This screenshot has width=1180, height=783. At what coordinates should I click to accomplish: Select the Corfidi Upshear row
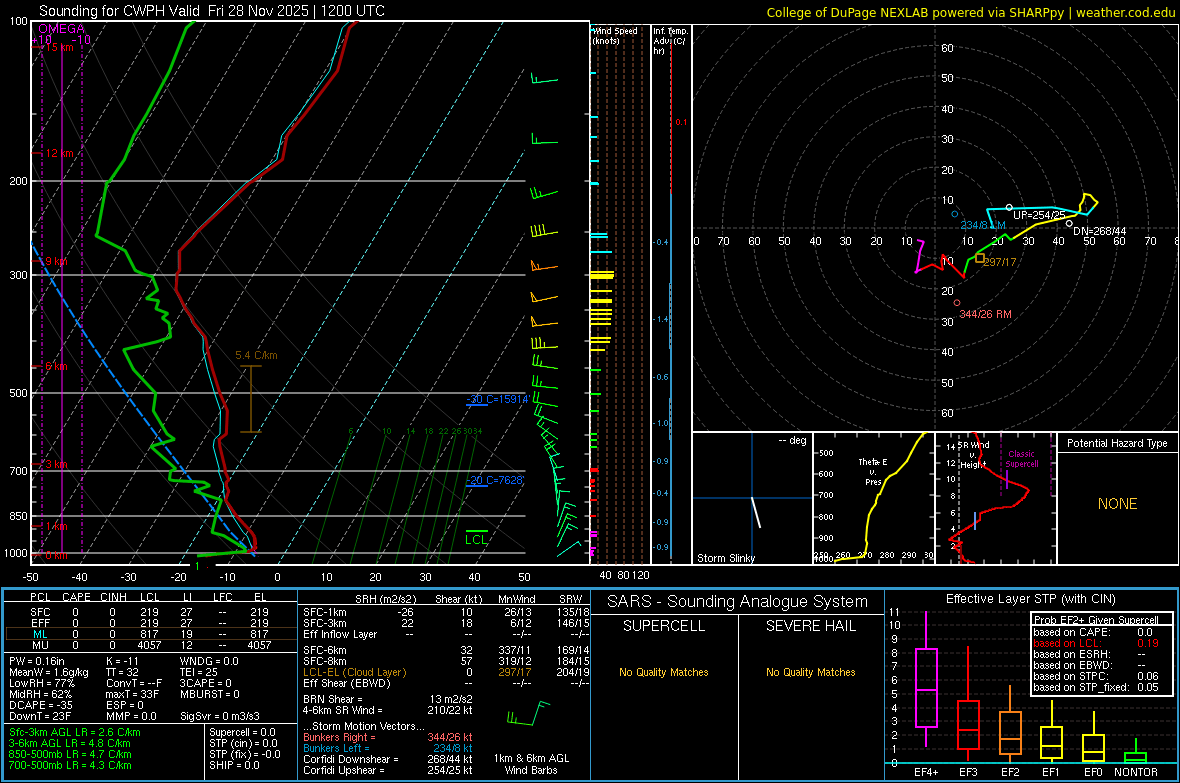(388, 770)
